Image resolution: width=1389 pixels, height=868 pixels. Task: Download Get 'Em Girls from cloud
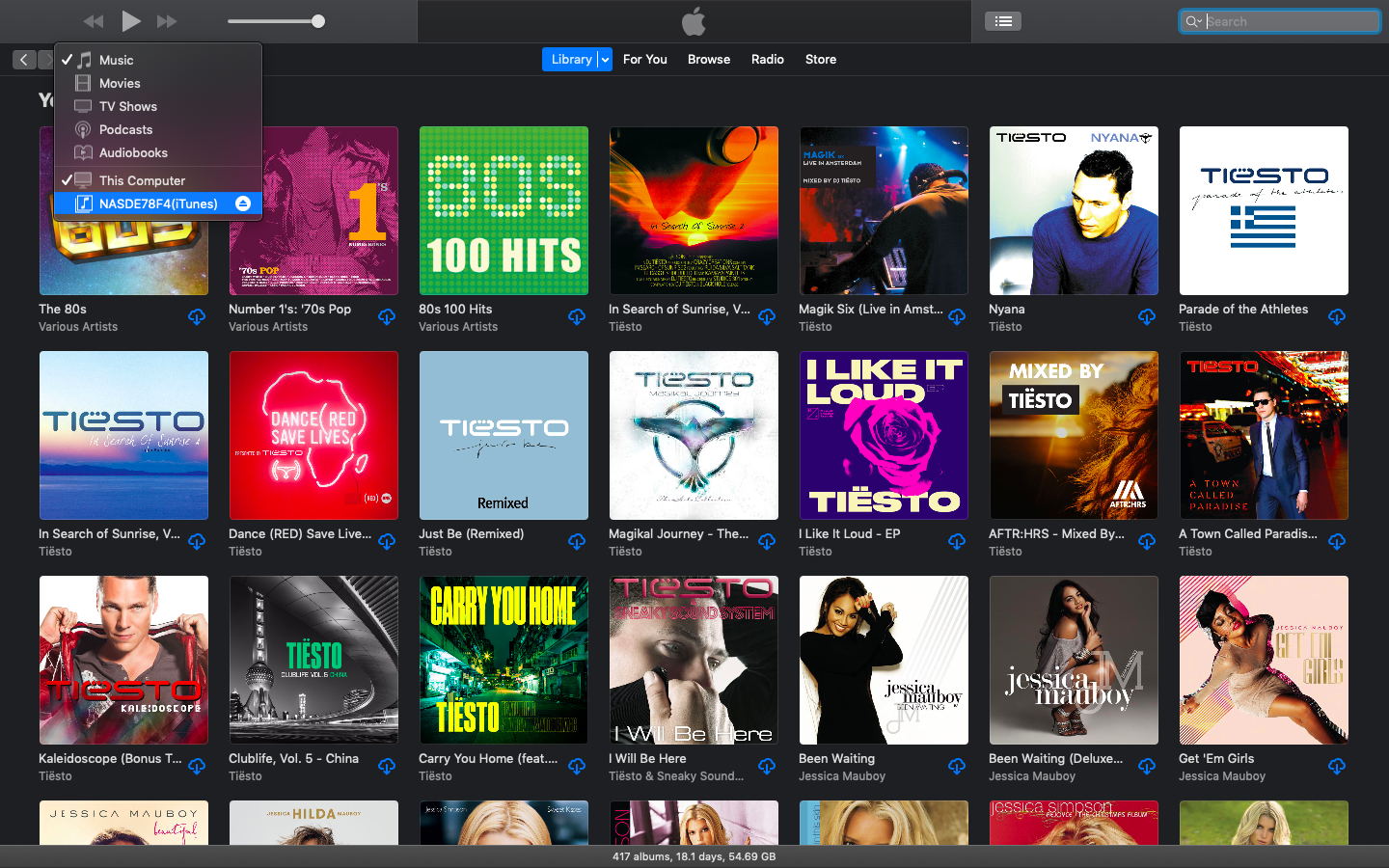[1337, 766]
